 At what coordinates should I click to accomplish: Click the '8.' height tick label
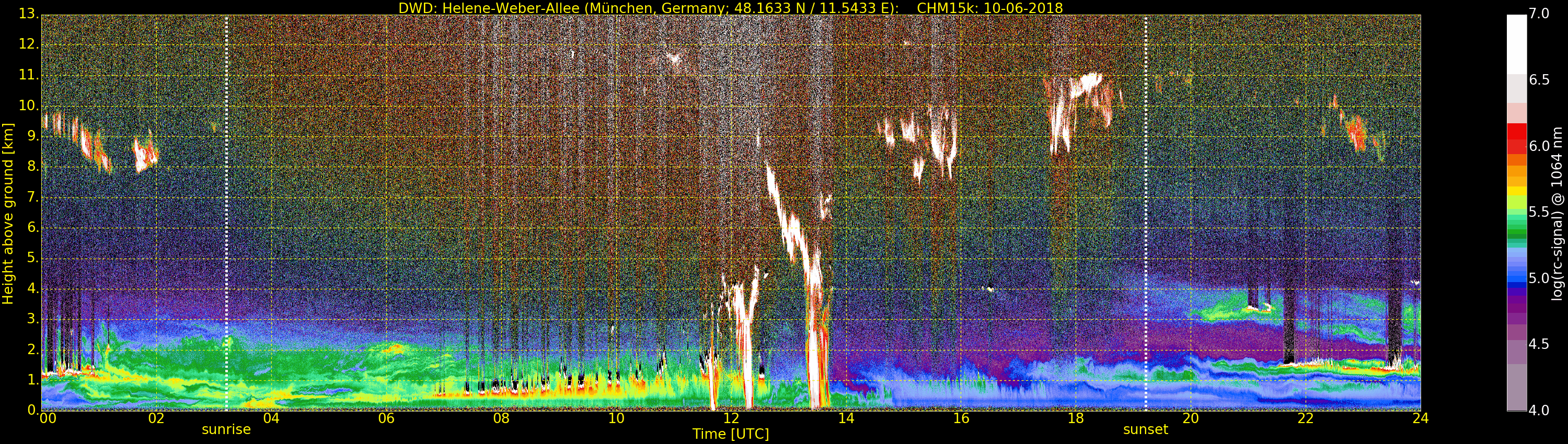point(32,167)
